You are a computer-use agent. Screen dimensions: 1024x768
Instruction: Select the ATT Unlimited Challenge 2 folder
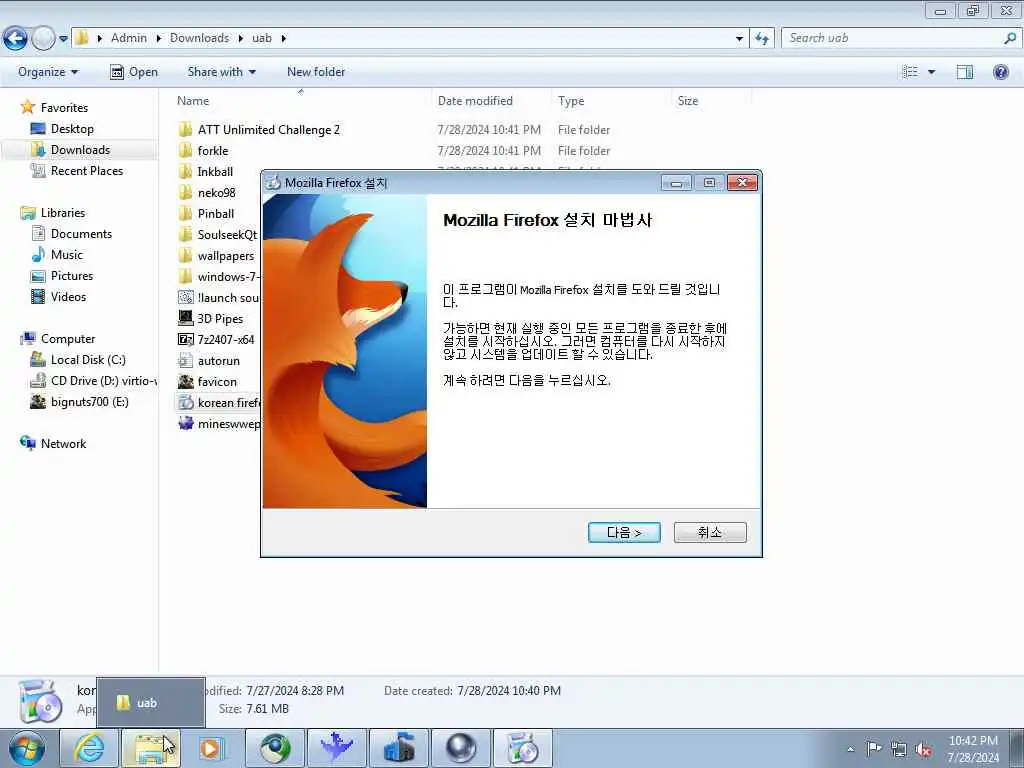pyautogui.click(x=268, y=129)
